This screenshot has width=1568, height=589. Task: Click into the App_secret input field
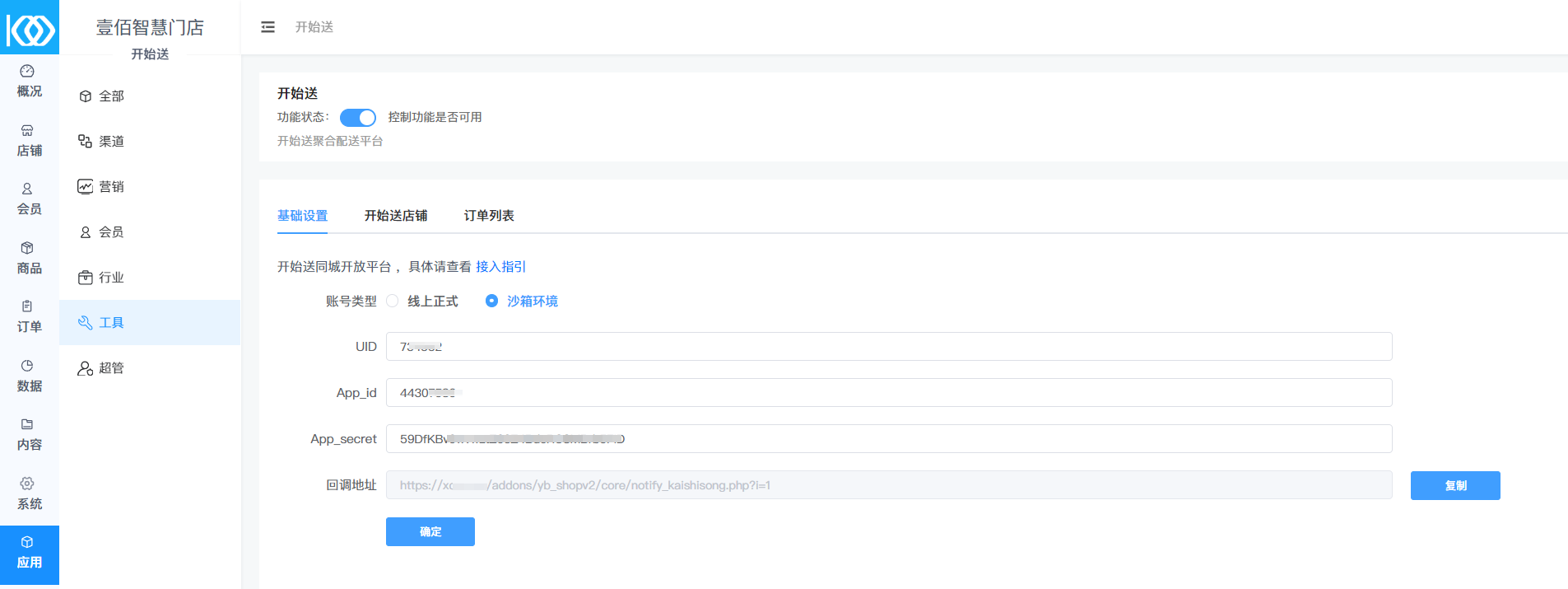point(889,439)
